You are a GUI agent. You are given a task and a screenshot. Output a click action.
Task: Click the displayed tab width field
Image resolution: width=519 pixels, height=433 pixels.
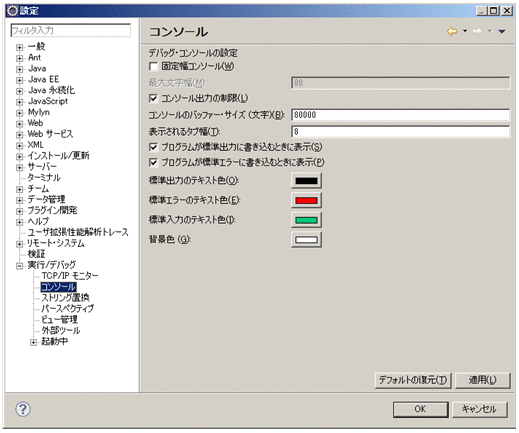coord(400,132)
